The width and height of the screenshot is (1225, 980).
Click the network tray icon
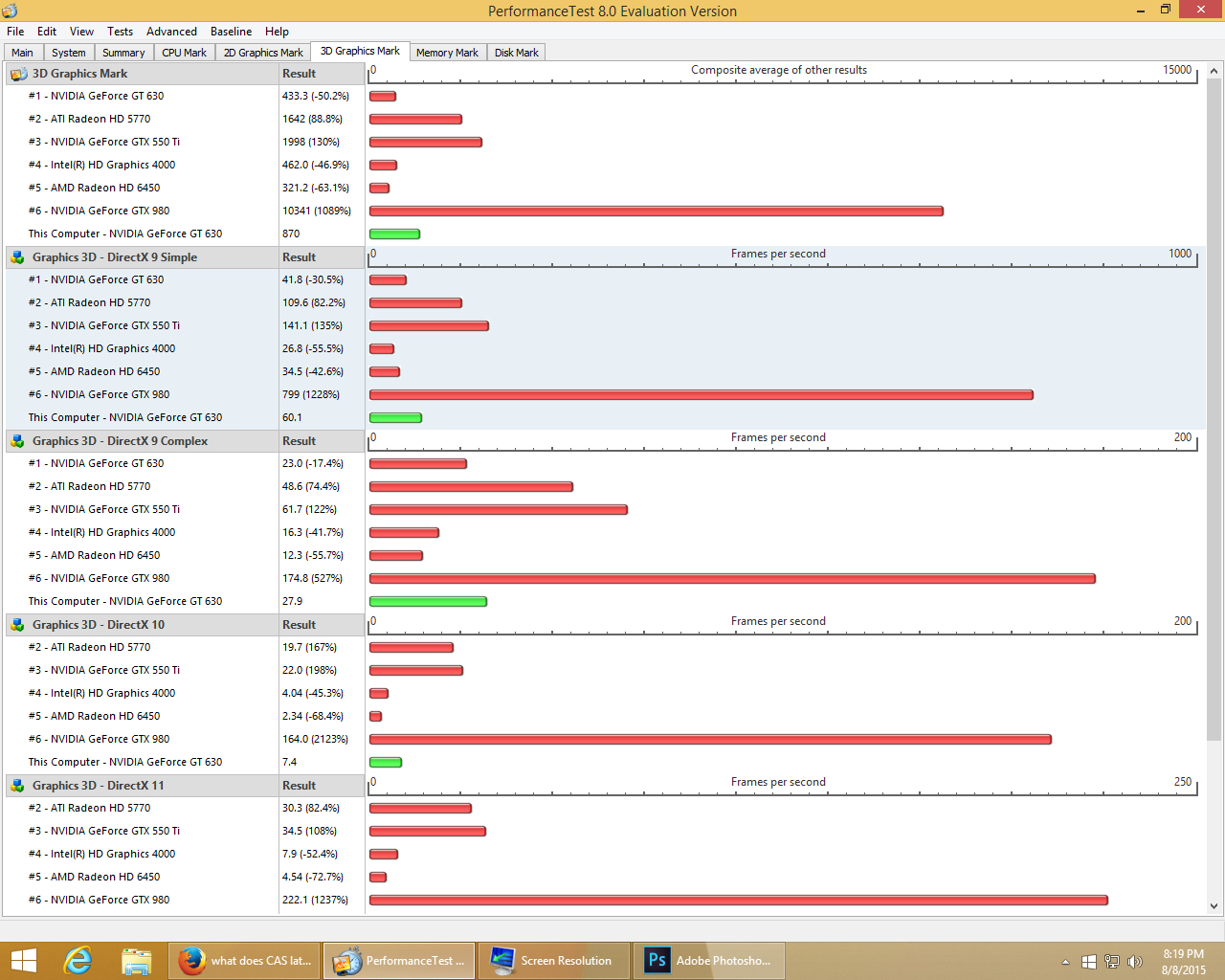(1112, 962)
